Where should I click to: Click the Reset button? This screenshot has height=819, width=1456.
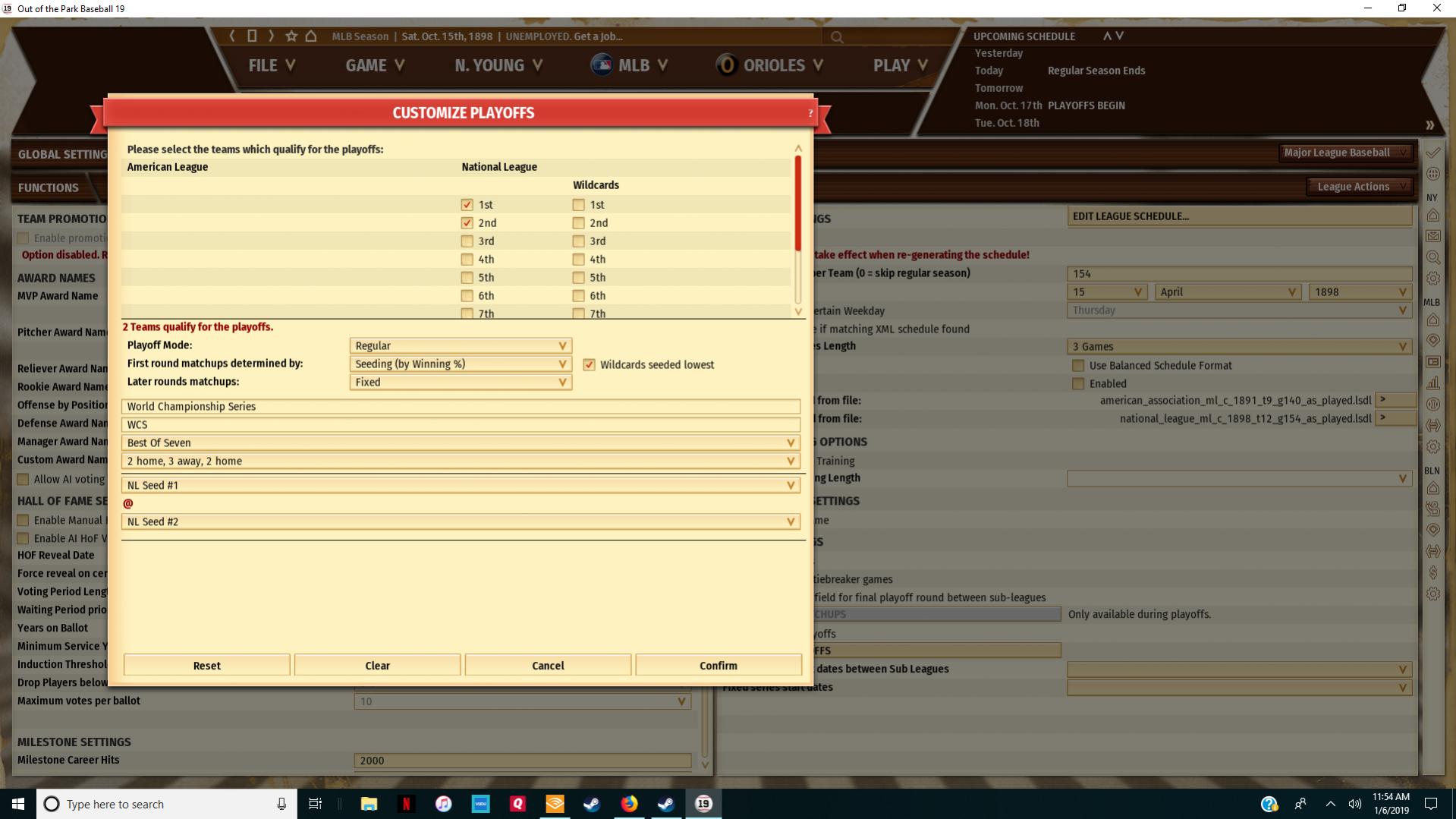click(x=207, y=666)
